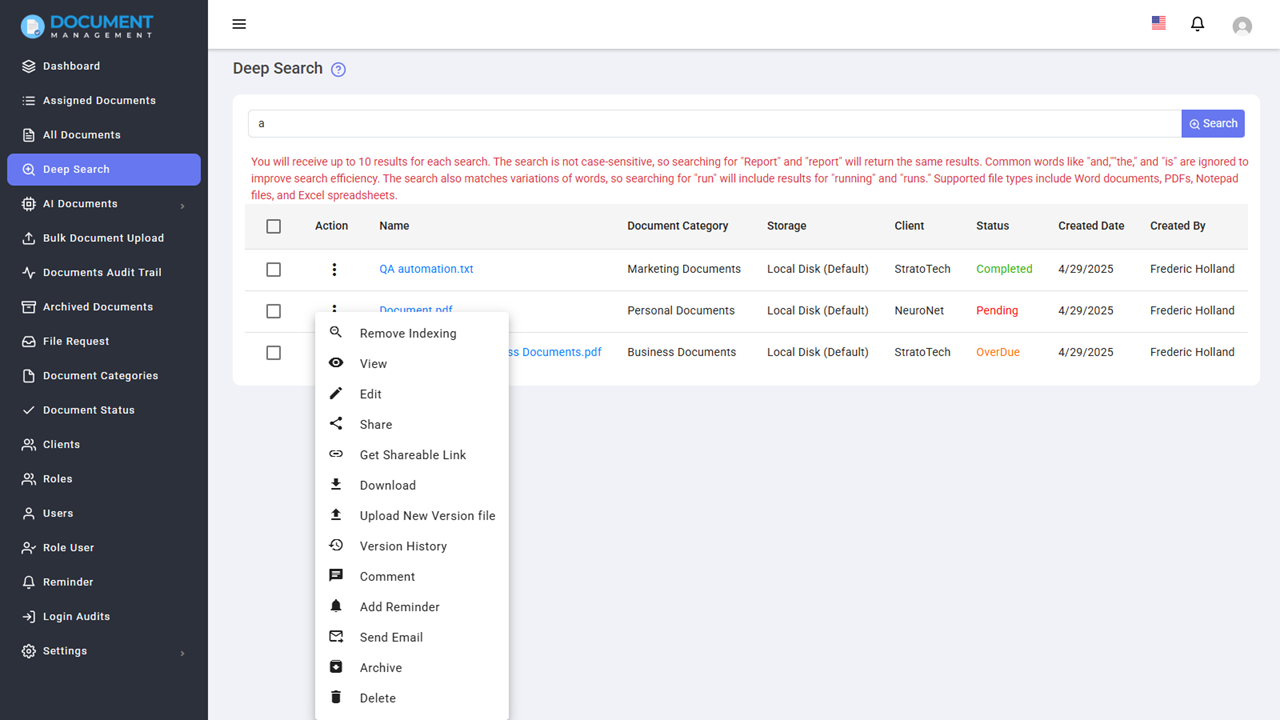Click the Share icon in context menu
This screenshot has height=720, width=1280.
336,424
